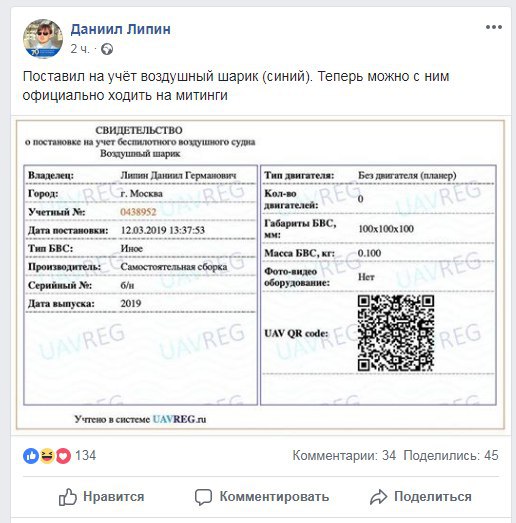Click the blue thumbs-up reaction icon
The height and width of the screenshot is (523, 516).
[x=31, y=456]
